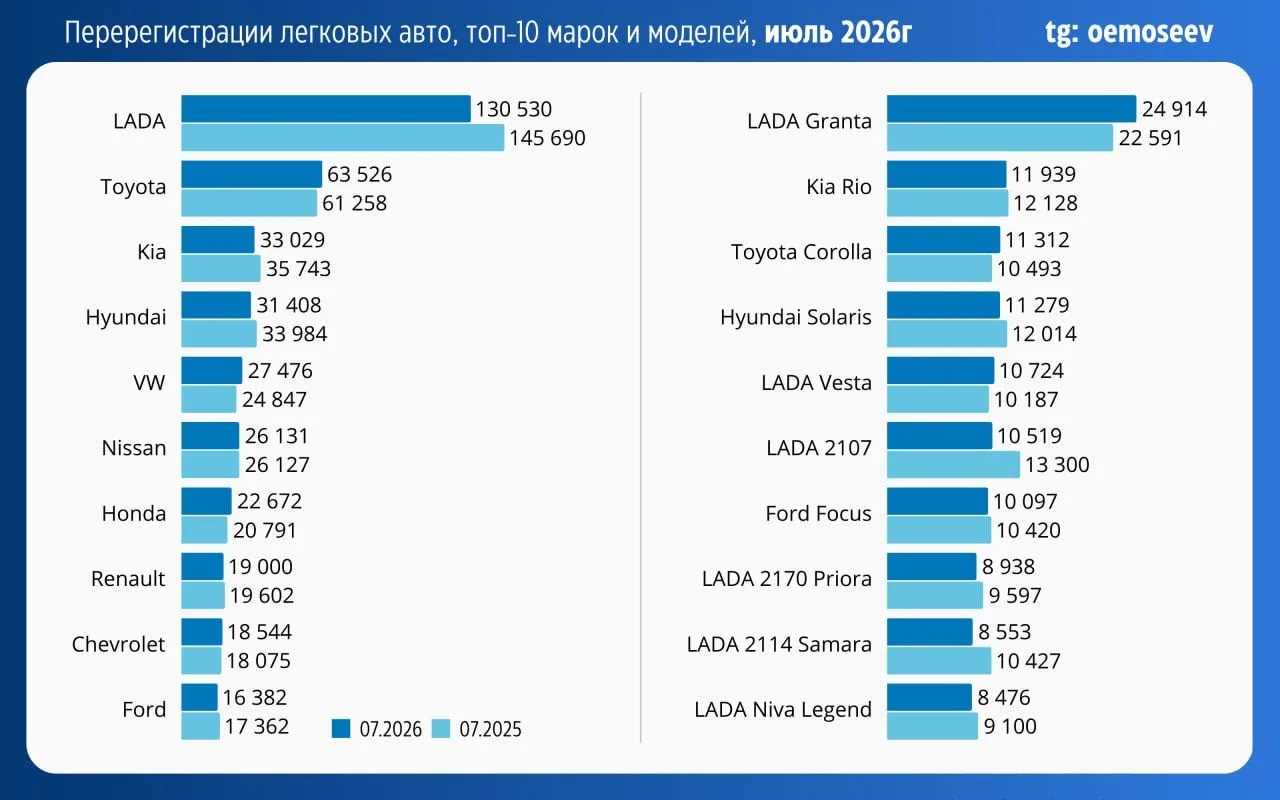Click the chart title ending "июль 2026г"
1280x800 pixels.
pyautogui.click(x=488, y=33)
